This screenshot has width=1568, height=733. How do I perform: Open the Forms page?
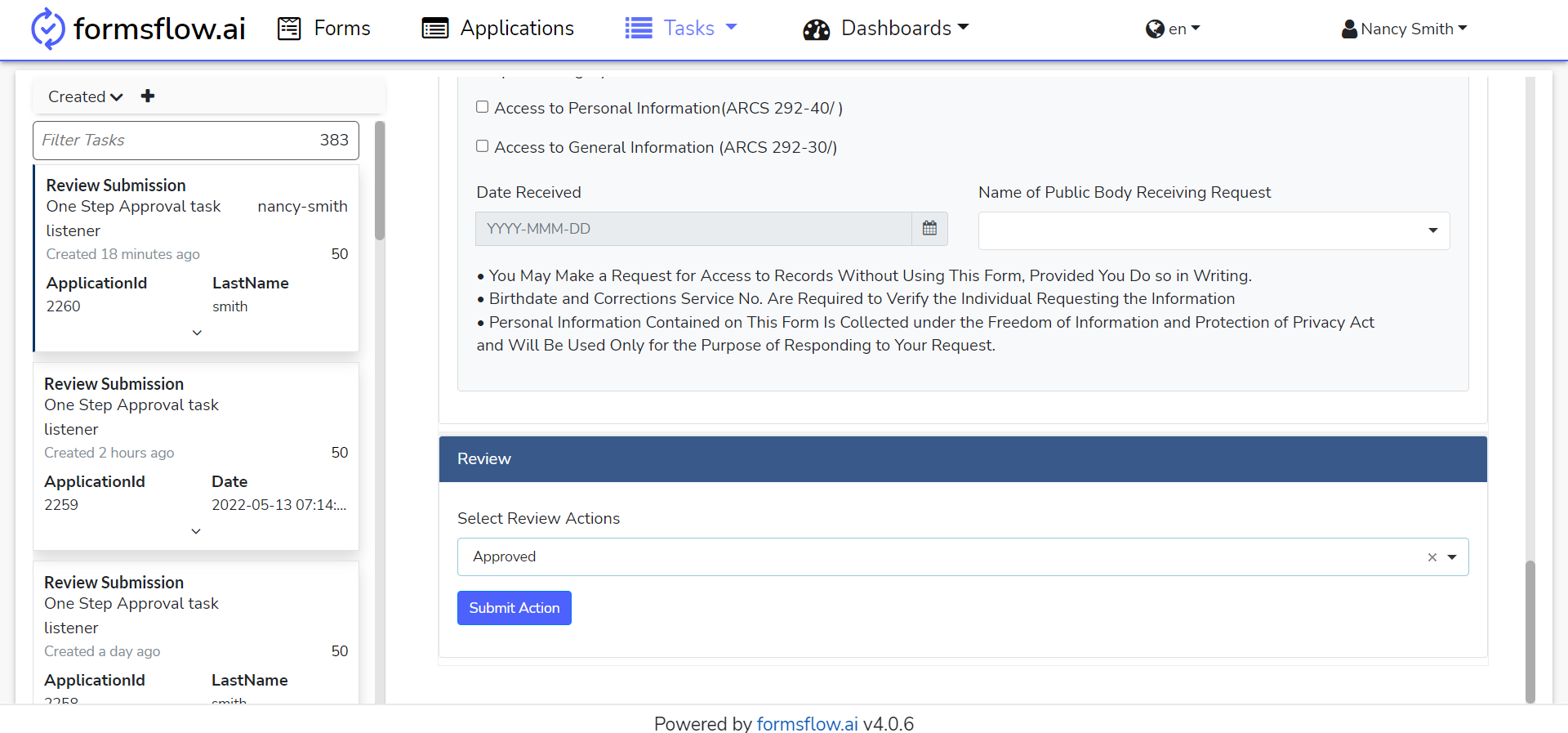[x=342, y=29]
